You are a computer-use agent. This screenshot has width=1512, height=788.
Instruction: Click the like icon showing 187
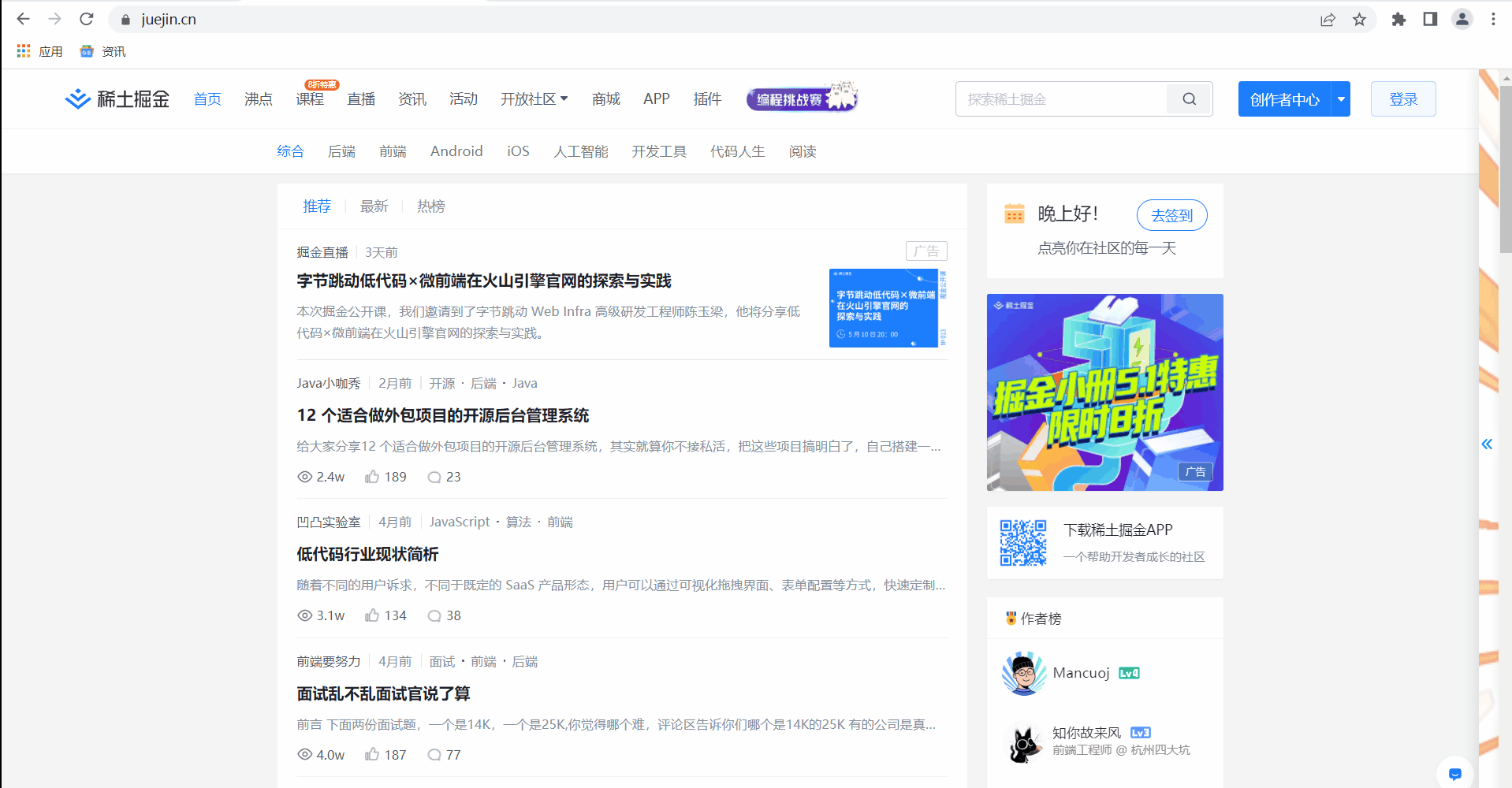[x=372, y=755]
